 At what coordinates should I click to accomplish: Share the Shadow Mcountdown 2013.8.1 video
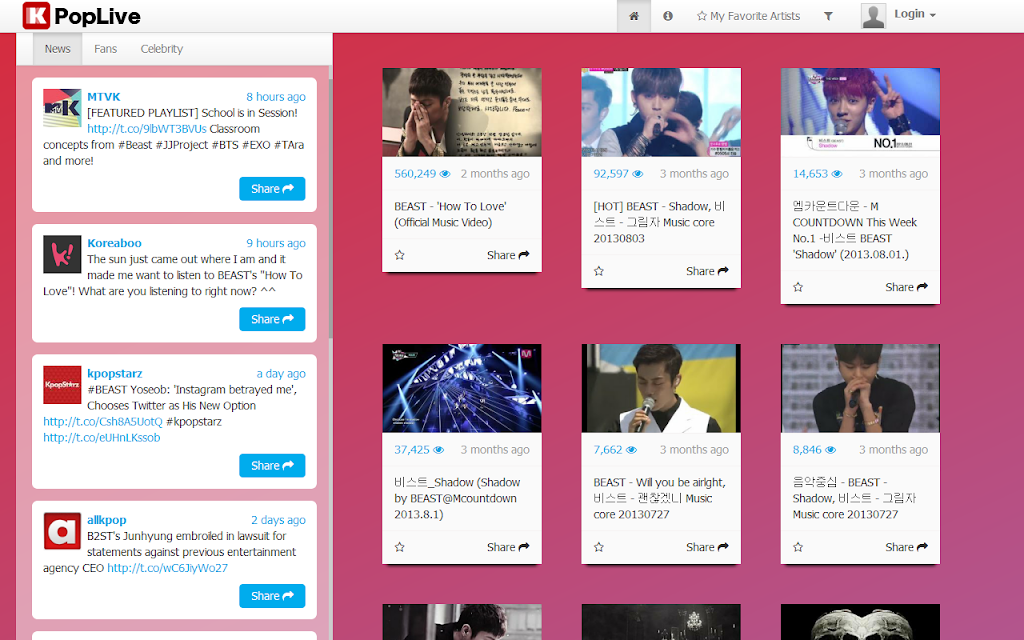[x=508, y=547]
